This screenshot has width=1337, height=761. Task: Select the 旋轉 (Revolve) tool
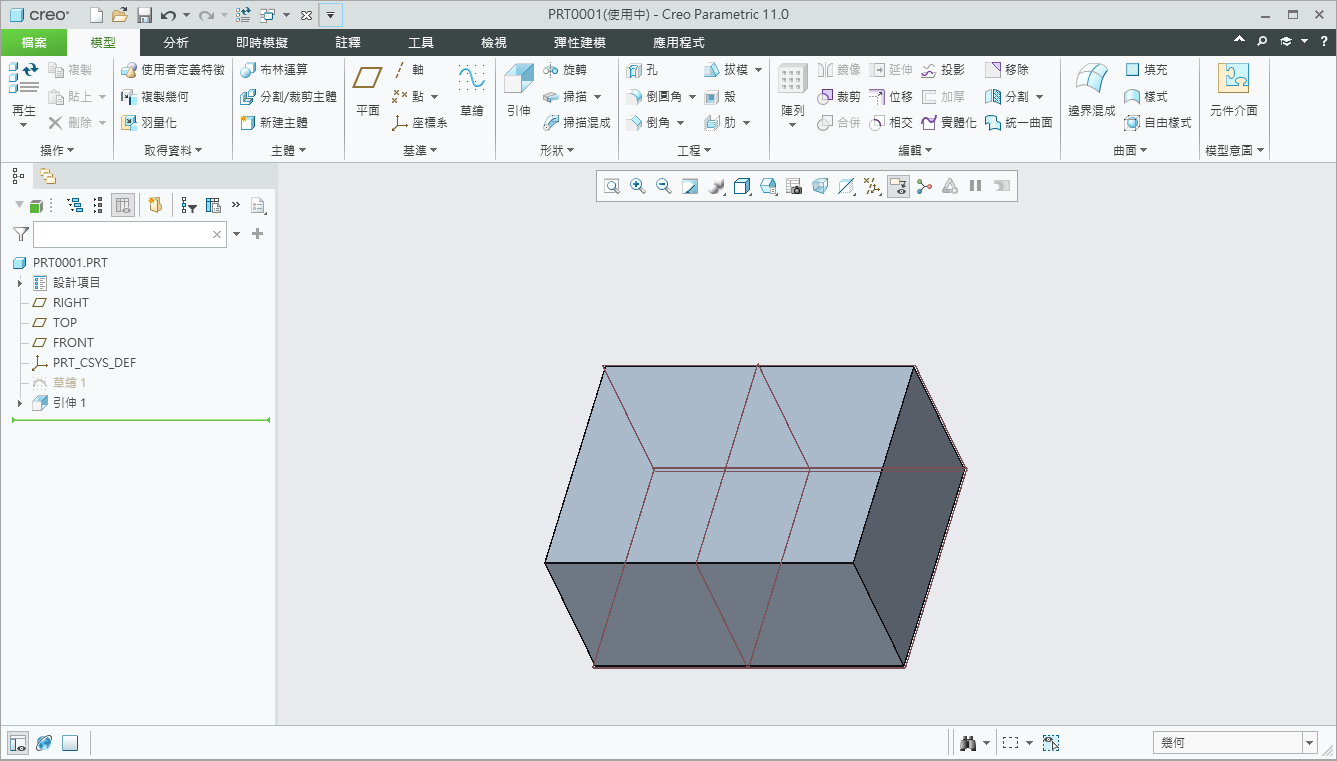pyautogui.click(x=565, y=70)
